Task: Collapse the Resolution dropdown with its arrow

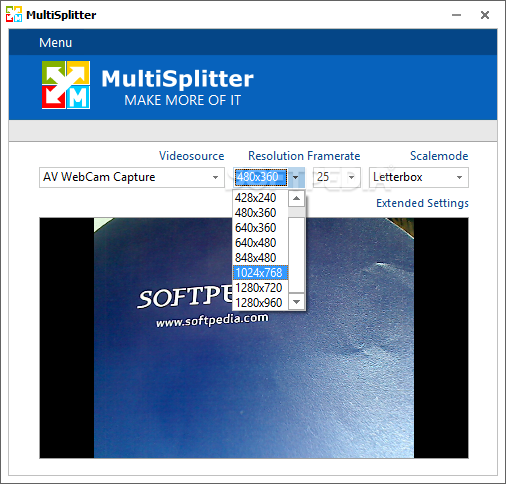Action: 296,177
